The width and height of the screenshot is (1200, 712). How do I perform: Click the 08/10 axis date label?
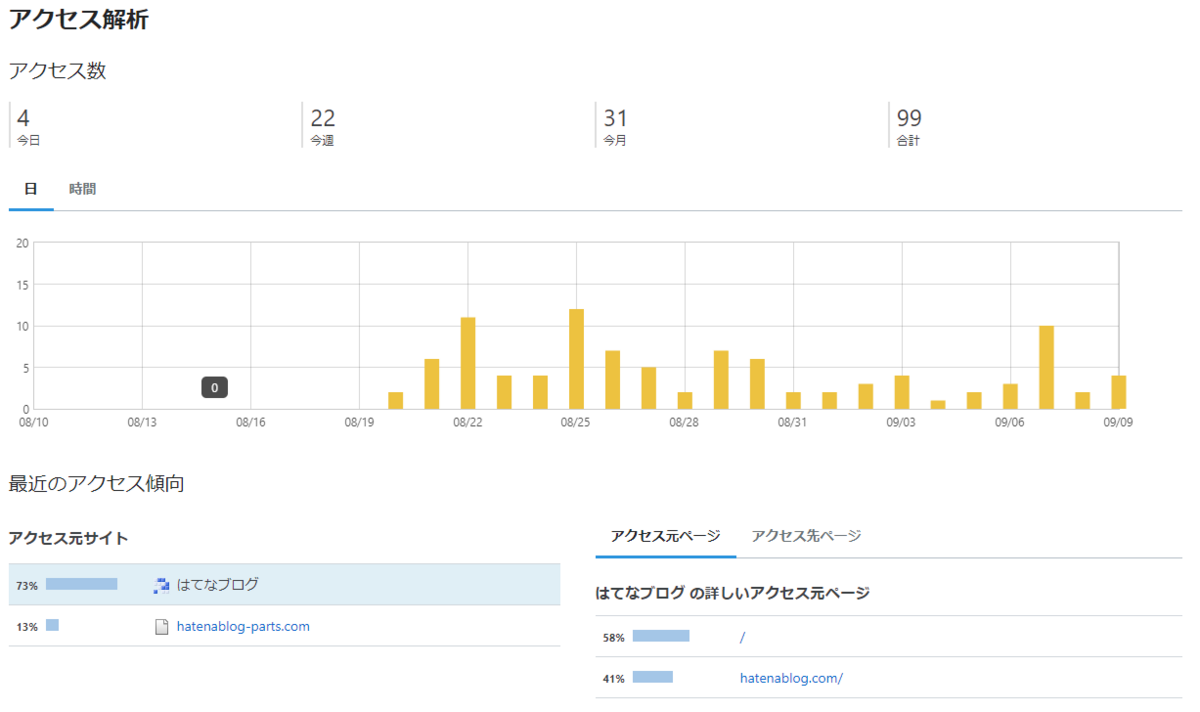(x=33, y=422)
